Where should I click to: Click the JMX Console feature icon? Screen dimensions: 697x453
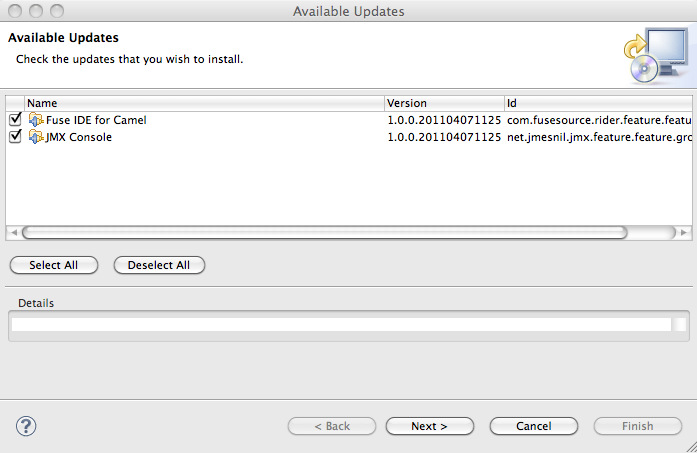pos(36,136)
